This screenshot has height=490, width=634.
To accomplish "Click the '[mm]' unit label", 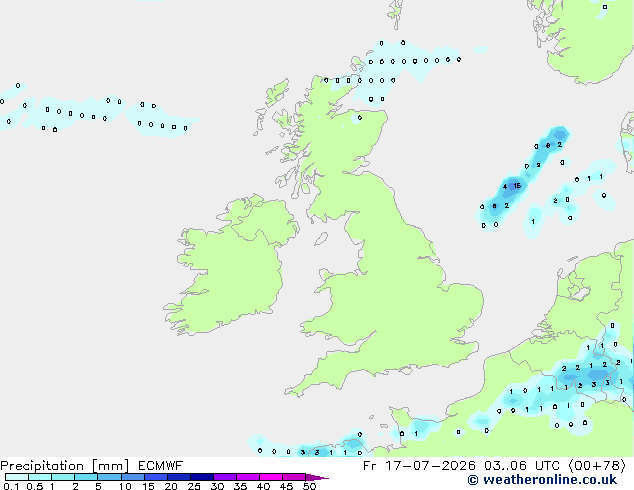I will (111, 466).
